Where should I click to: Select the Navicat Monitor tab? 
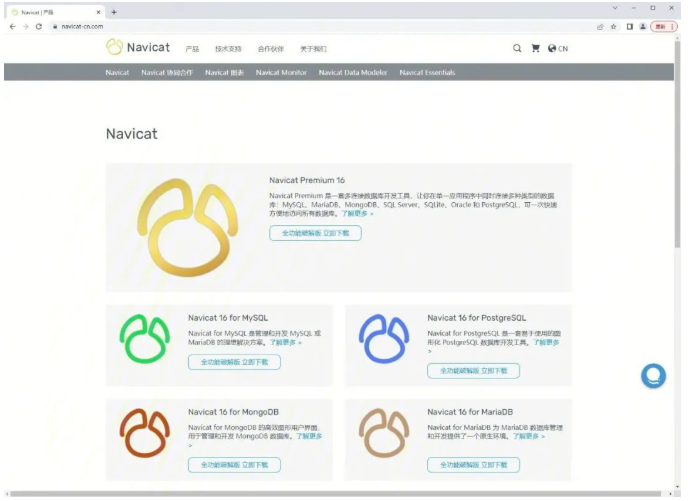pyautogui.click(x=281, y=72)
